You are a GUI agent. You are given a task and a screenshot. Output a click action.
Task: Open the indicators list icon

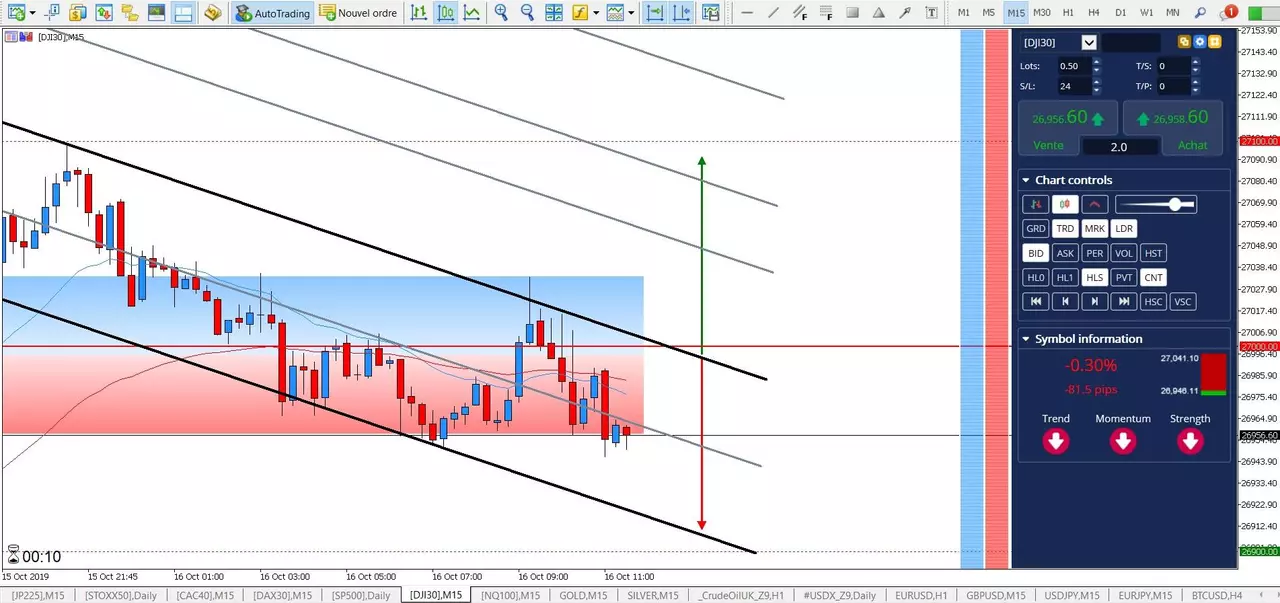click(579, 13)
